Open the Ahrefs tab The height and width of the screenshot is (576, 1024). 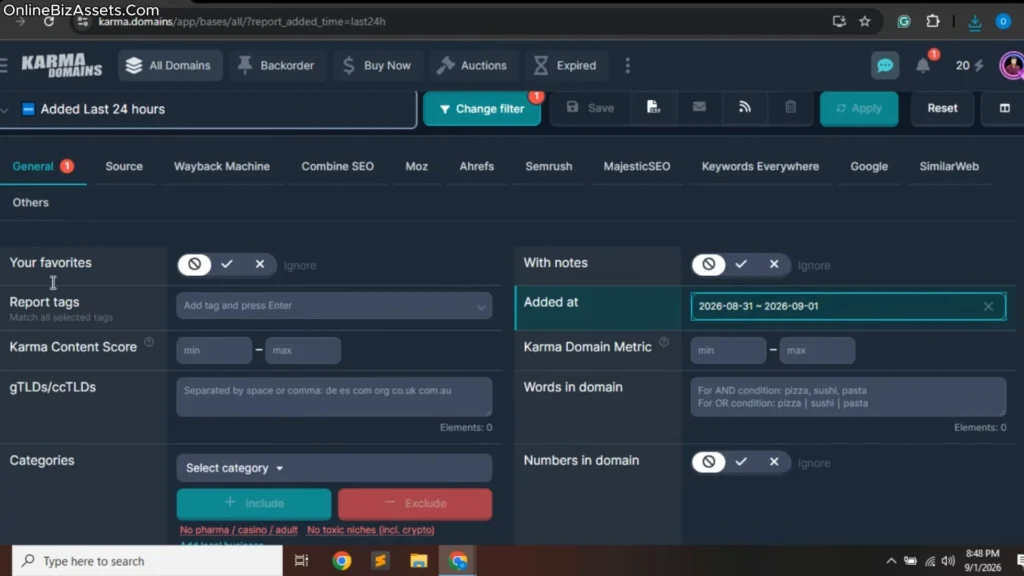pyautogui.click(x=477, y=167)
